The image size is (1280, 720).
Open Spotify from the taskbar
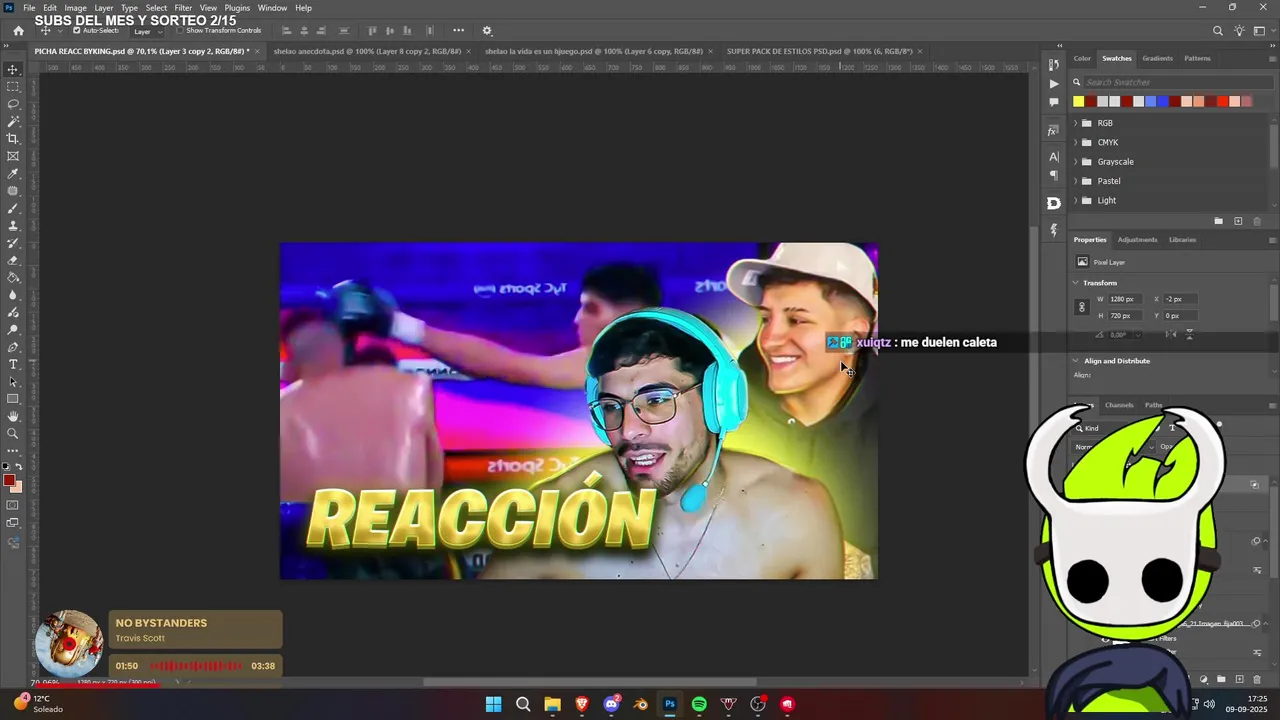(x=699, y=704)
